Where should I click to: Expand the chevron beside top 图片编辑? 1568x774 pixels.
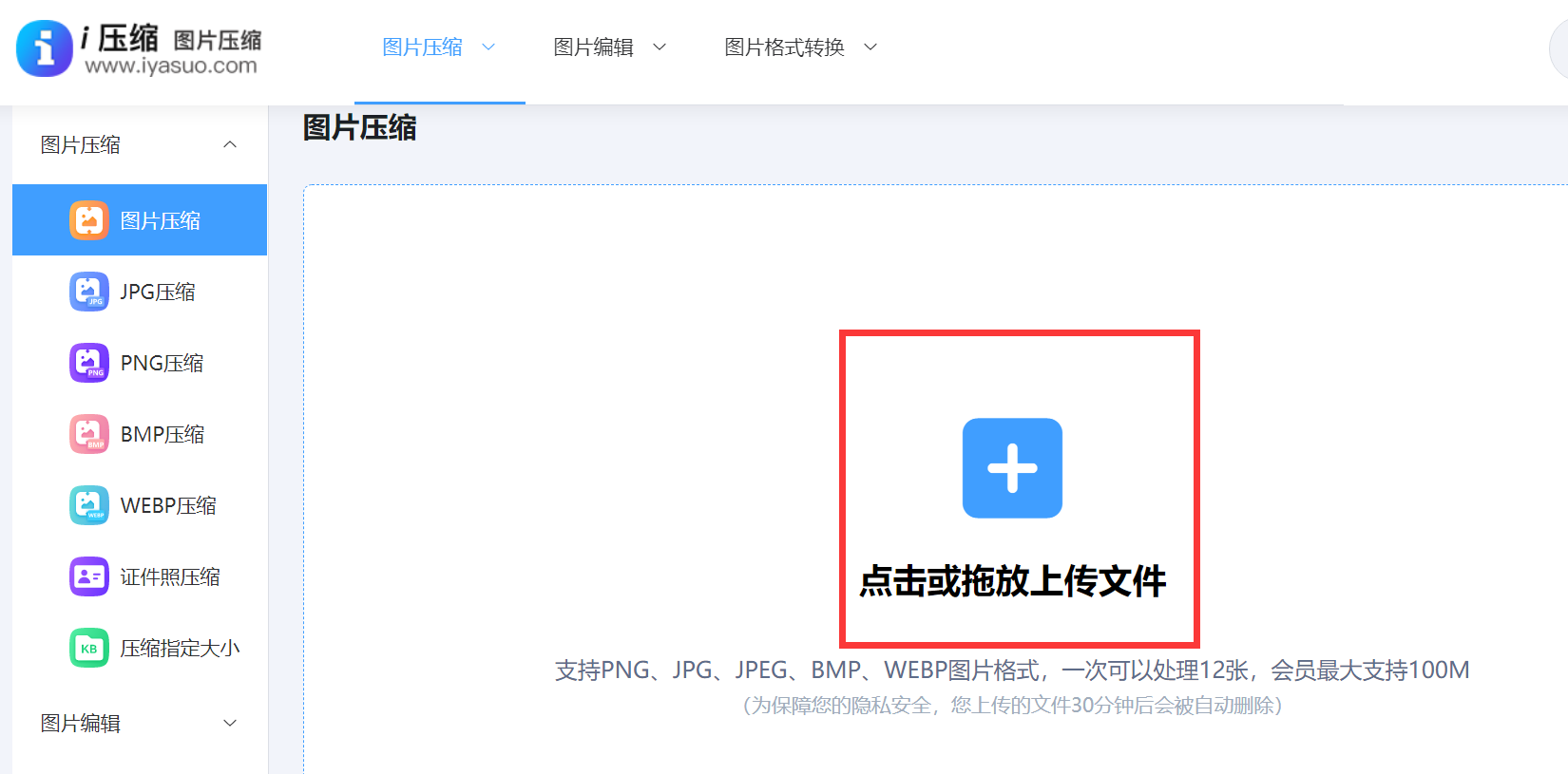point(660,47)
